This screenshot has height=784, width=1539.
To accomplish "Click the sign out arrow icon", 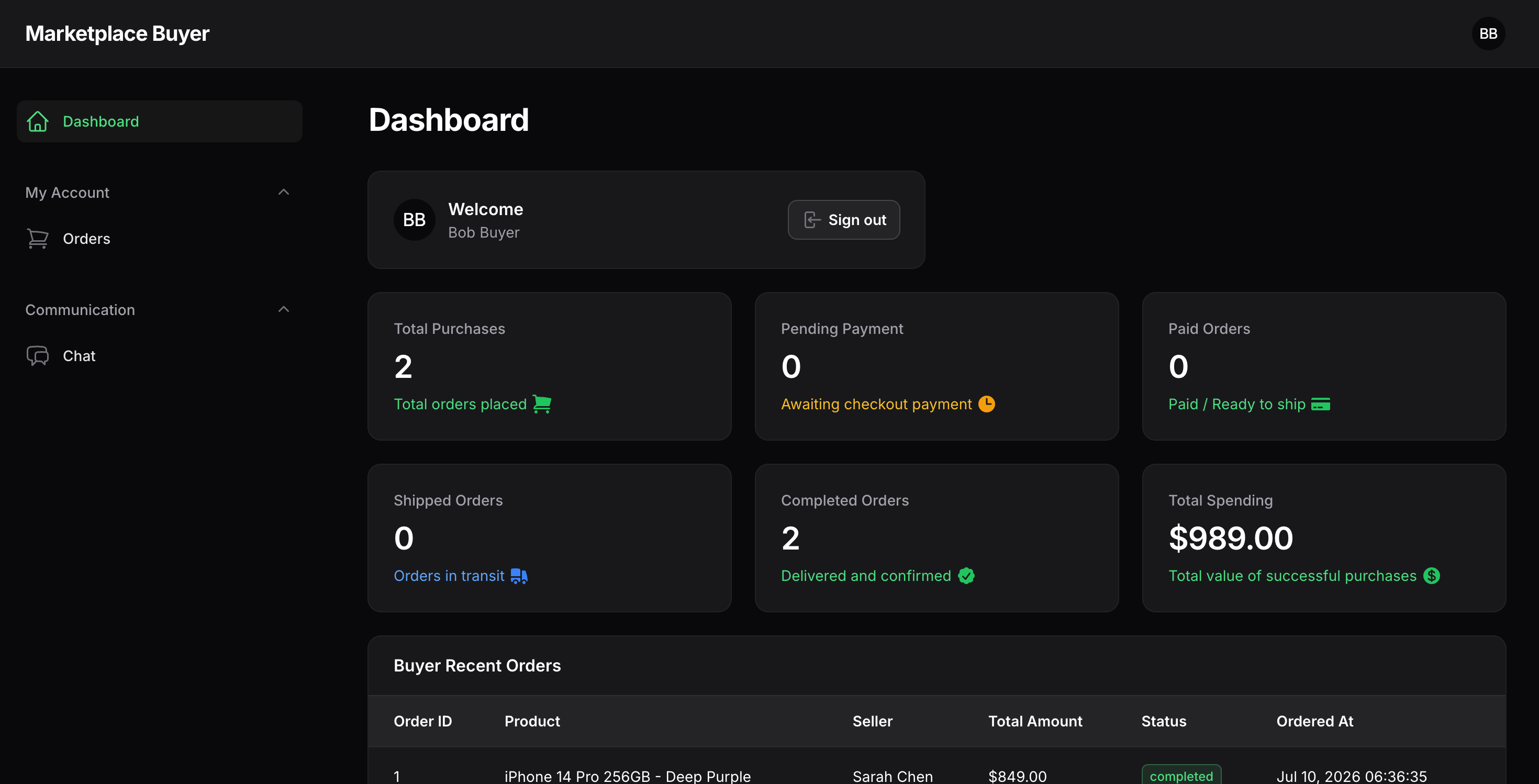I will point(812,220).
